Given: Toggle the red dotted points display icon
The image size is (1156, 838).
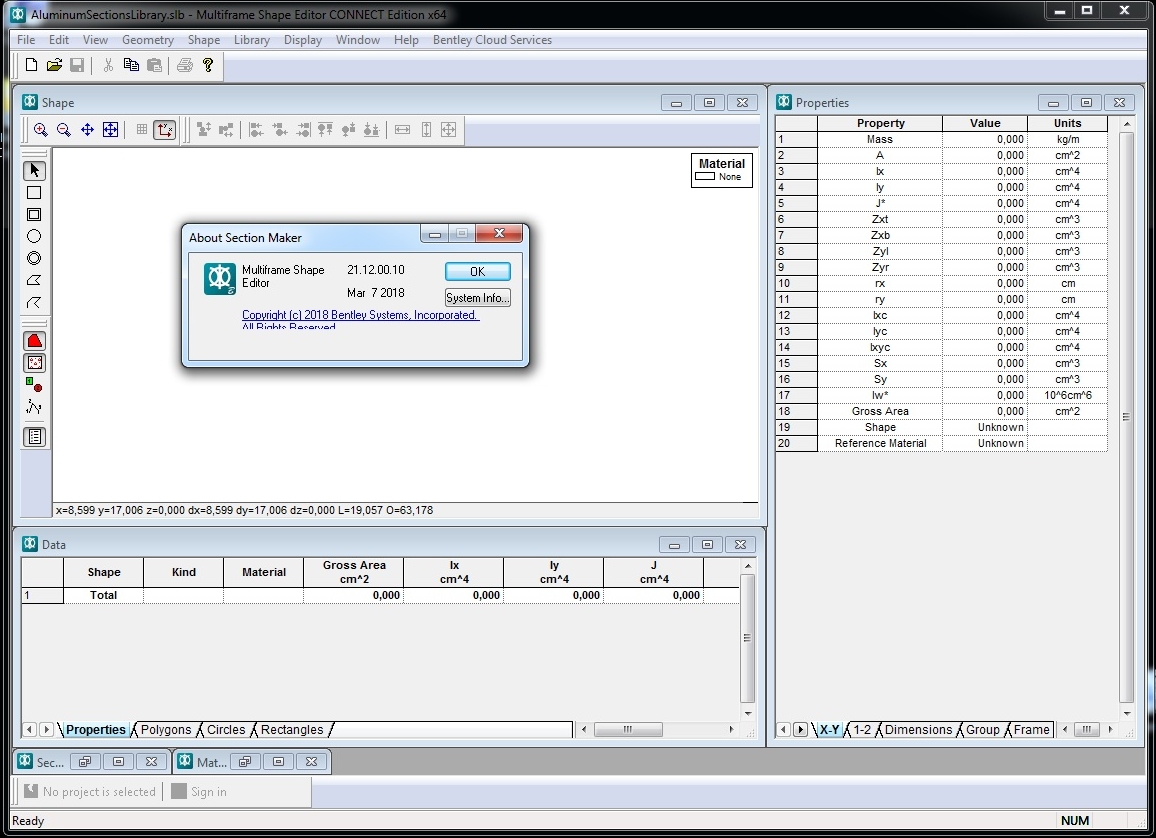Looking at the screenshot, I should tap(34, 363).
